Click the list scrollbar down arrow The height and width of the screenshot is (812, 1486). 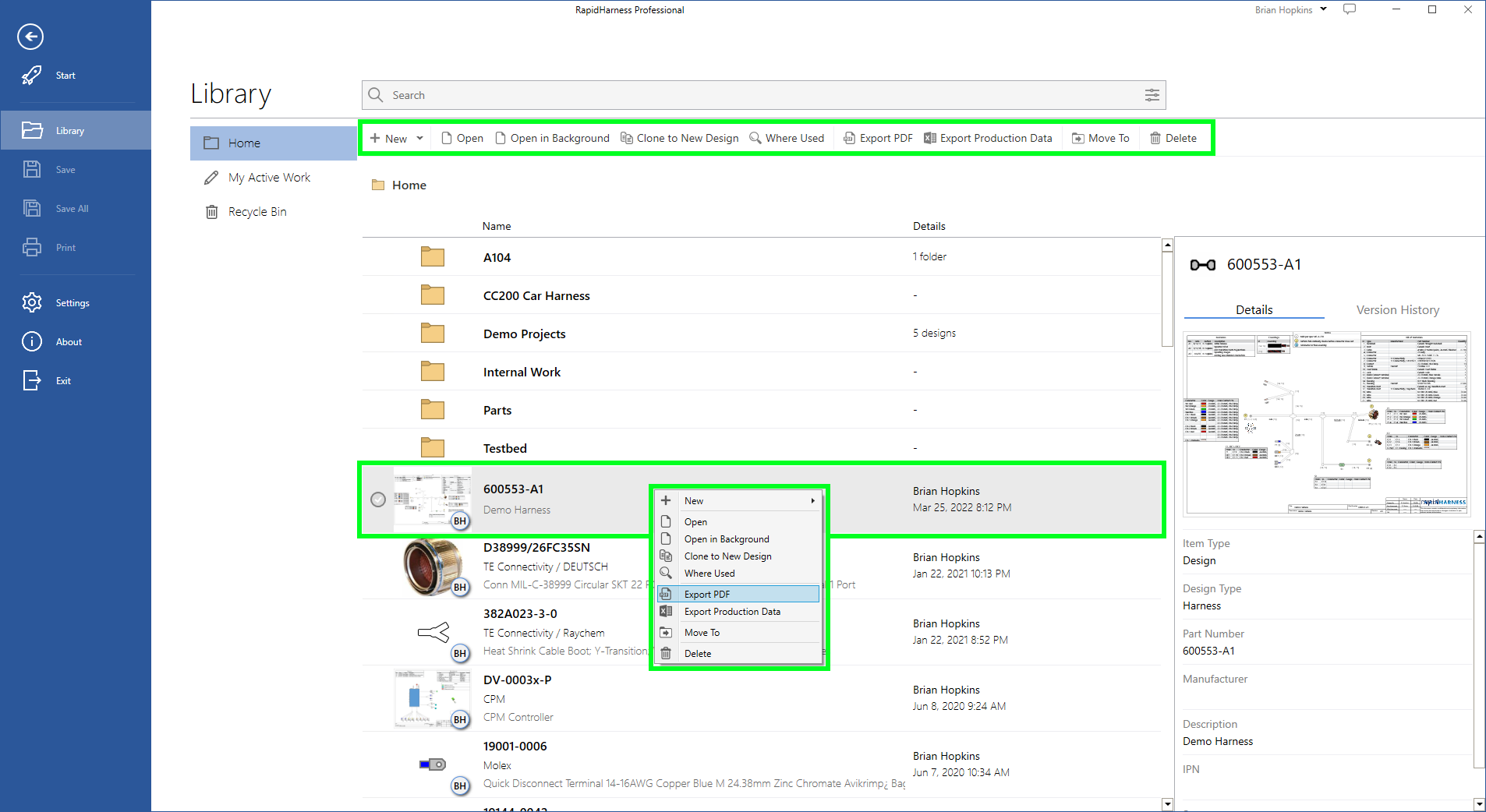coord(1167,803)
